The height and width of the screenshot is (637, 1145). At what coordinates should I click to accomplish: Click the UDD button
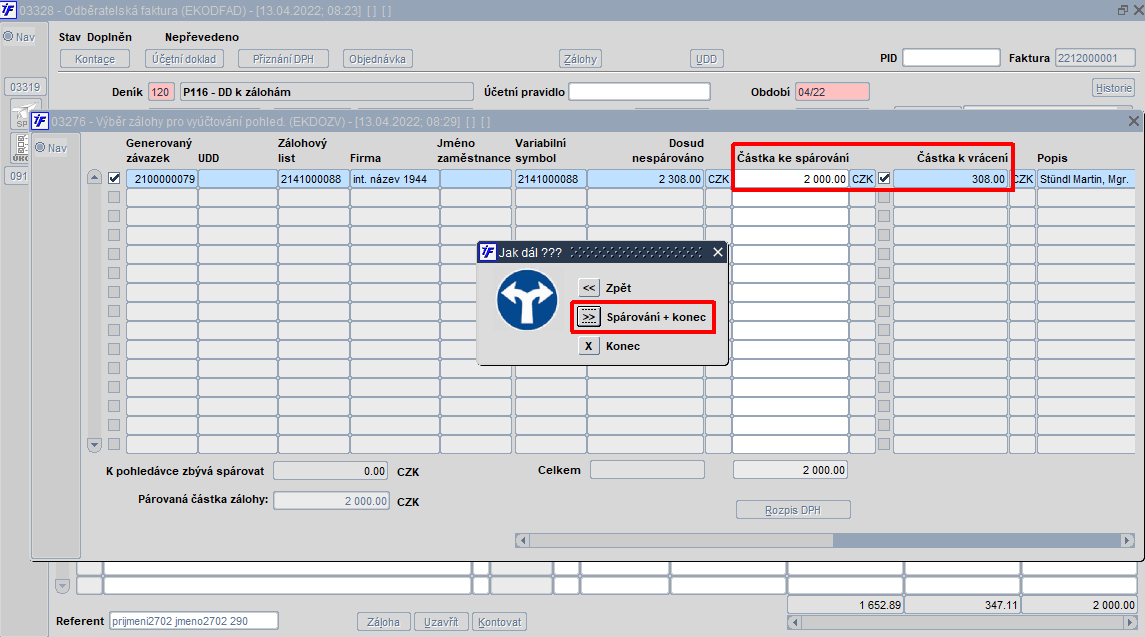pyautogui.click(x=706, y=59)
